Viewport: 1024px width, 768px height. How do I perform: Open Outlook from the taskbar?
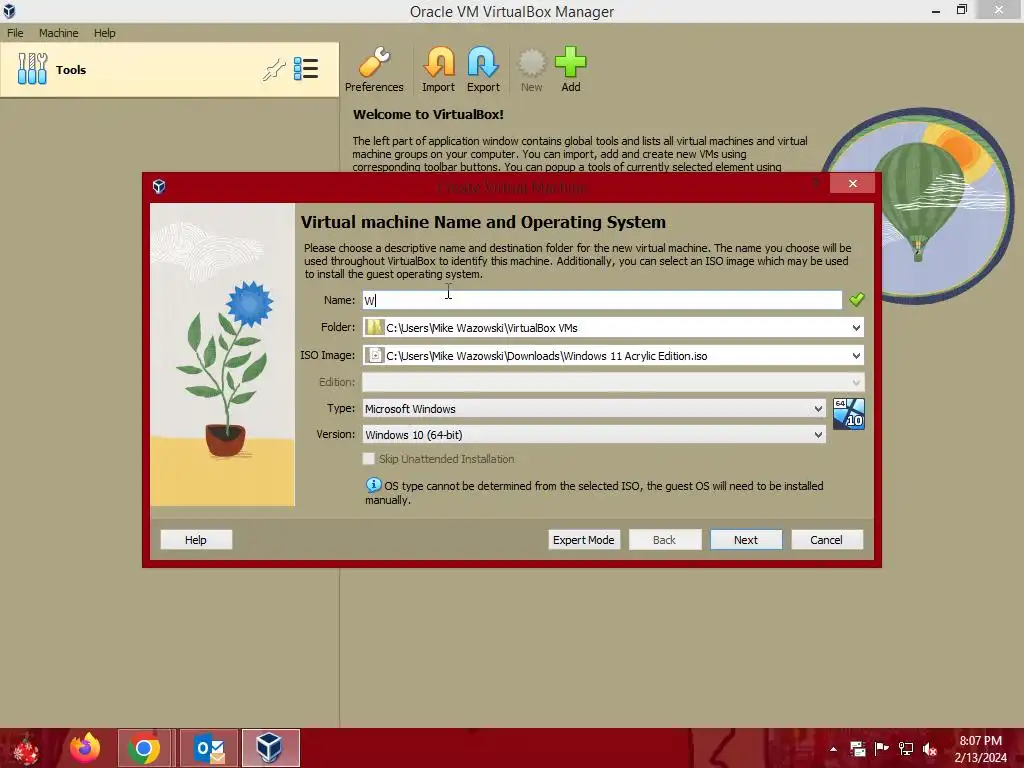tap(209, 748)
